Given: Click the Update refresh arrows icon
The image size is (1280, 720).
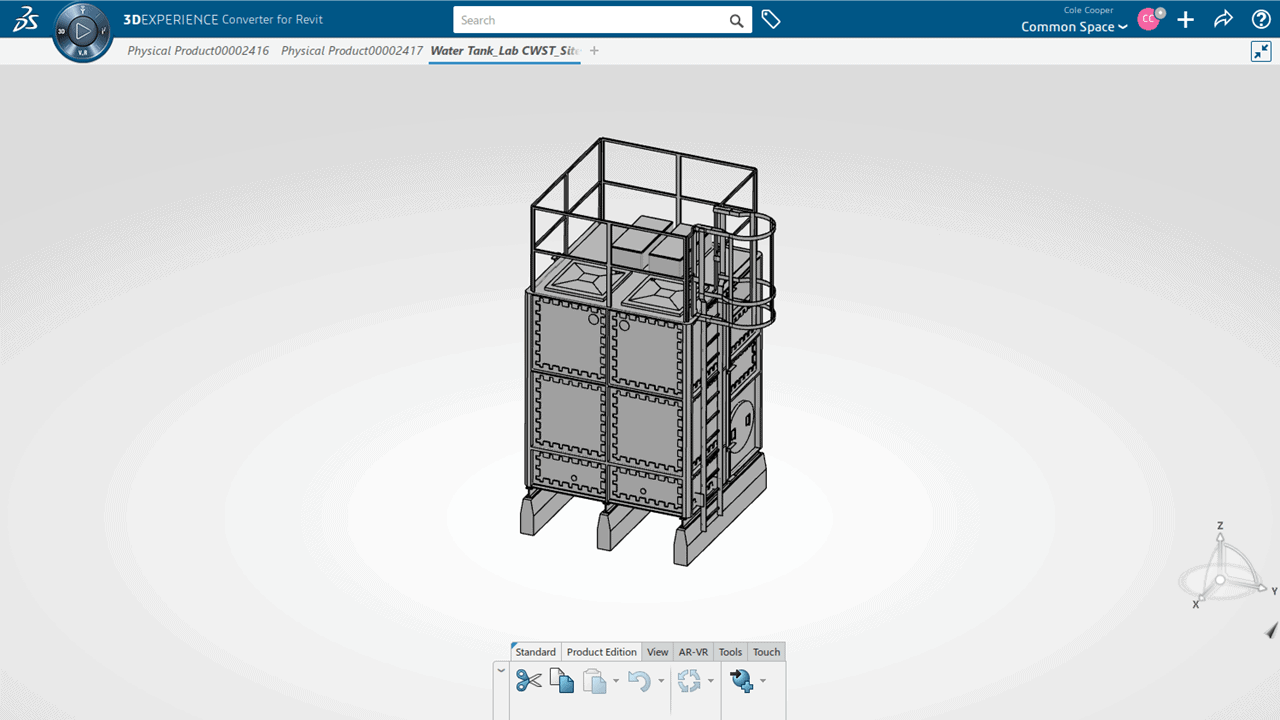Looking at the screenshot, I should (x=689, y=681).
